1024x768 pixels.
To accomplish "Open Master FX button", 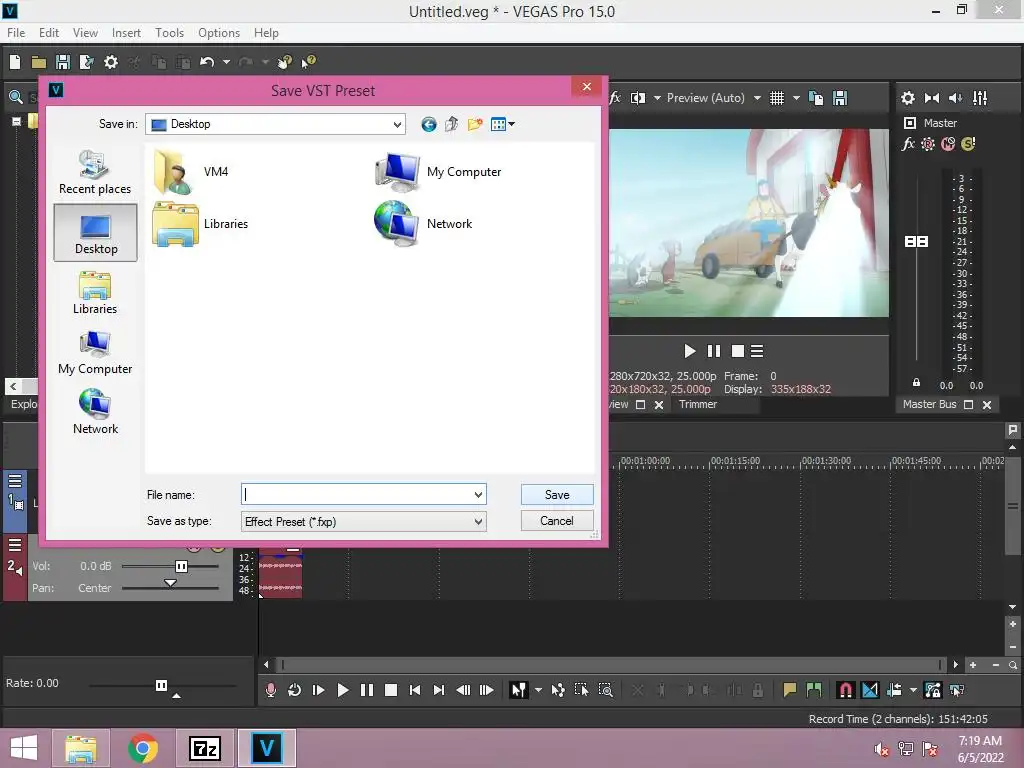I will click(908, 144).
